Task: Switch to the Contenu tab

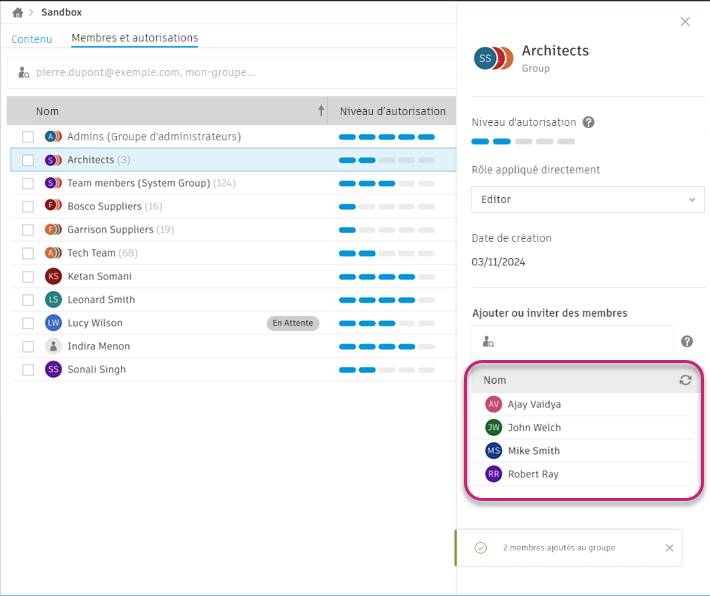Action: 32,39
